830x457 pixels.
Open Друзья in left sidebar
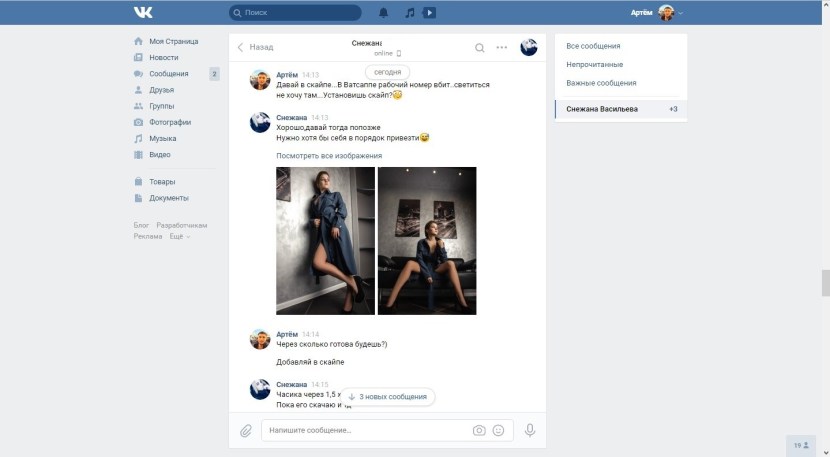[x=161, y=90]
